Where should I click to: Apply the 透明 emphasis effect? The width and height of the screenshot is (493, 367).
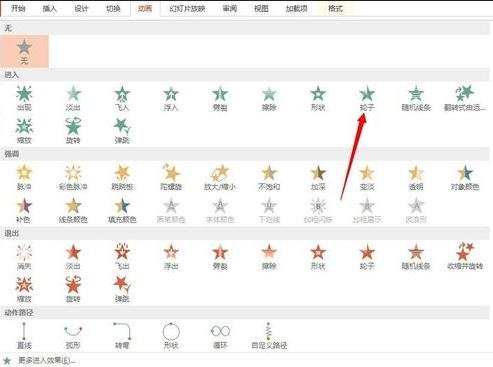[416, 177]
